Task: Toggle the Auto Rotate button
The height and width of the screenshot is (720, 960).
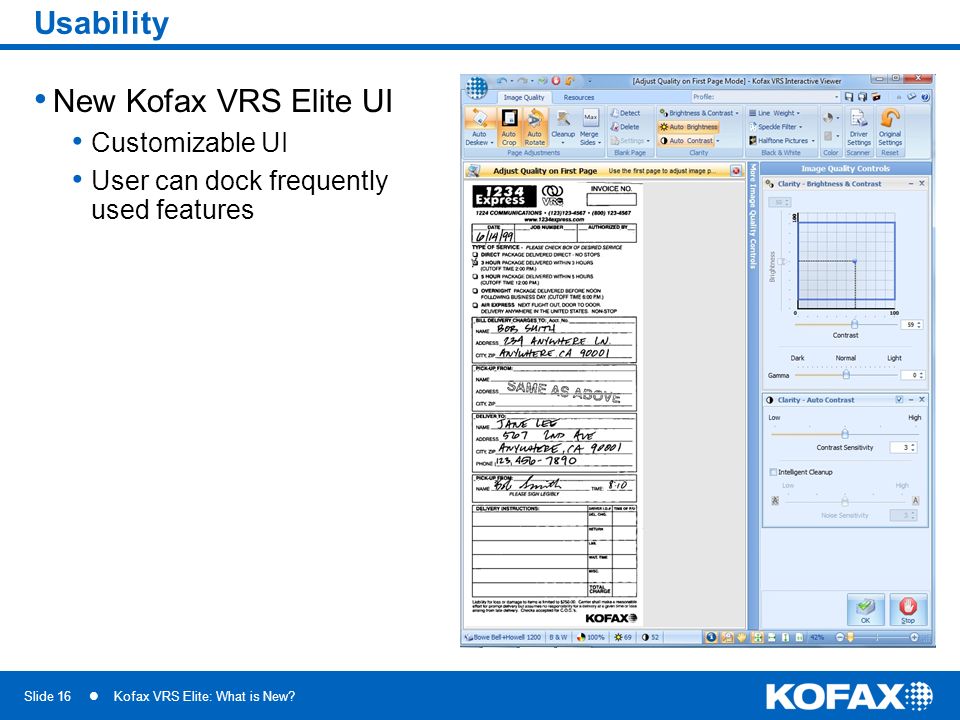Action: tap(534, 127)
